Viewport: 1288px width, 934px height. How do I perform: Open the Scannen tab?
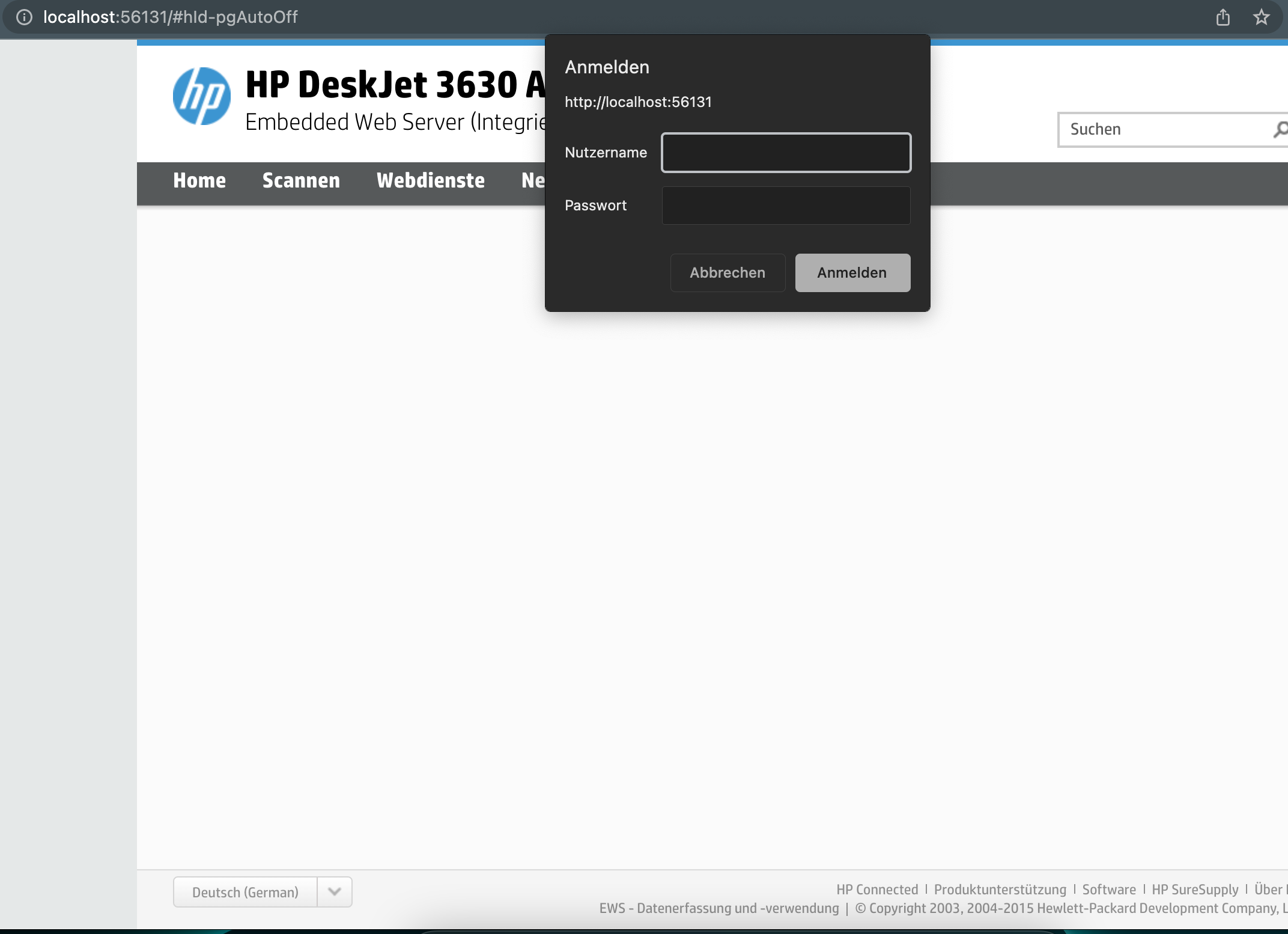click(301, 180)
